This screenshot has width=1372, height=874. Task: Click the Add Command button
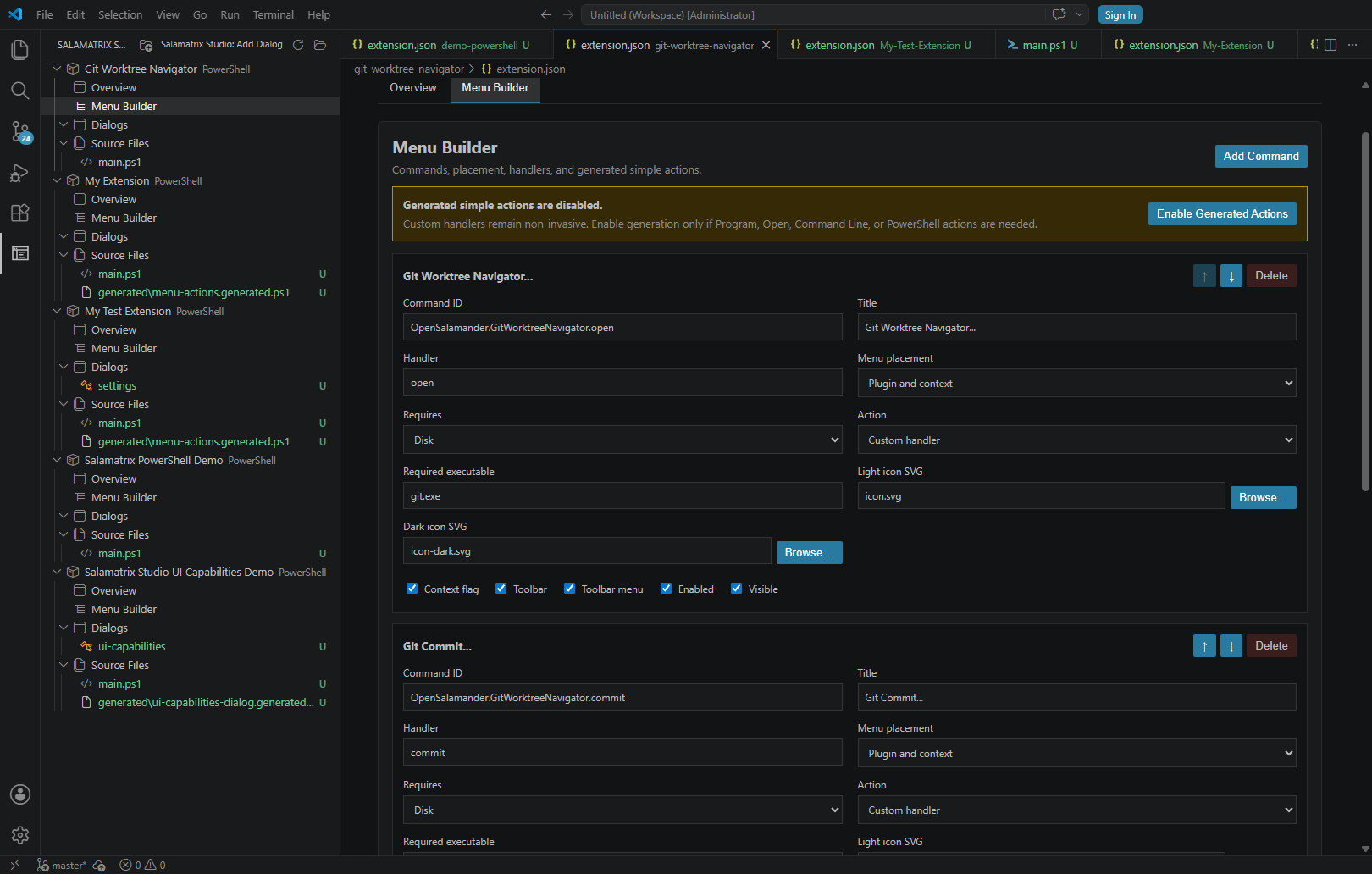[x=1261, y=156]
